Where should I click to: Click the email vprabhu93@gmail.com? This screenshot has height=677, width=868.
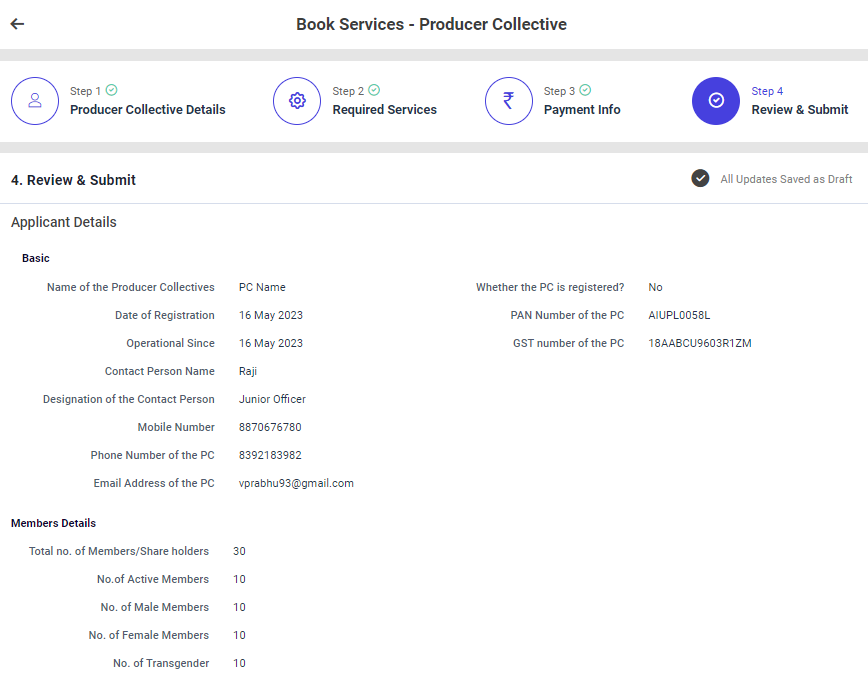(x=296, y=483)
